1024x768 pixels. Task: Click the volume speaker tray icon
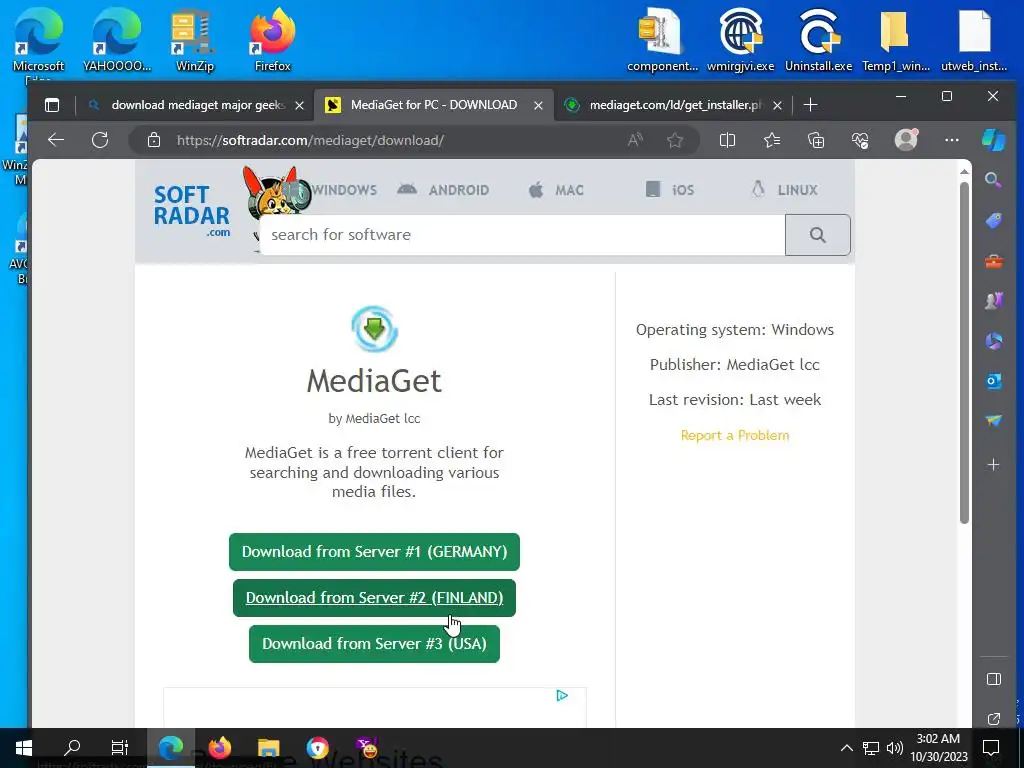pos(895,748)
